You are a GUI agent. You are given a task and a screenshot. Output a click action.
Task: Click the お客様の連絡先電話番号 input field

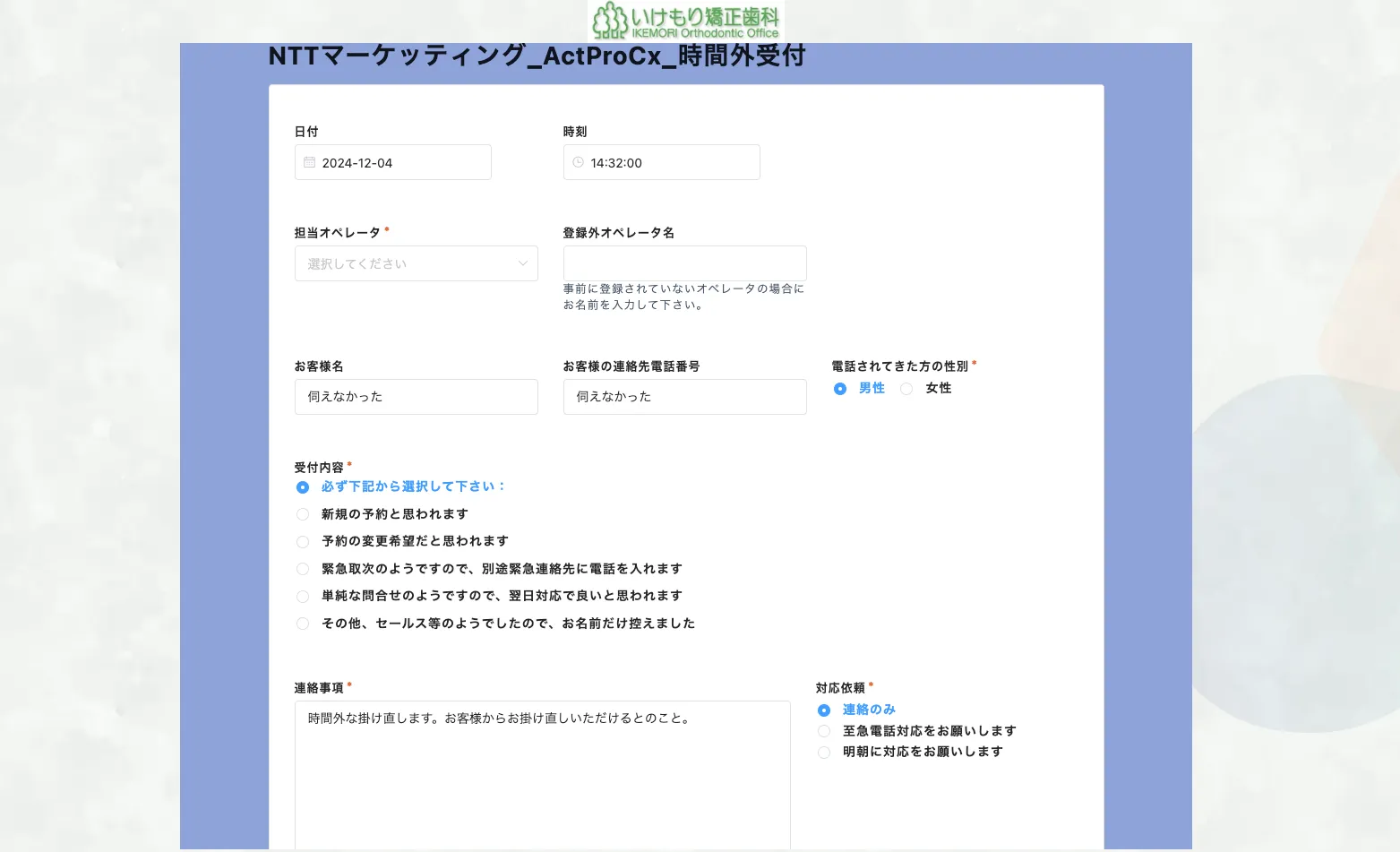tap(685, 397)
